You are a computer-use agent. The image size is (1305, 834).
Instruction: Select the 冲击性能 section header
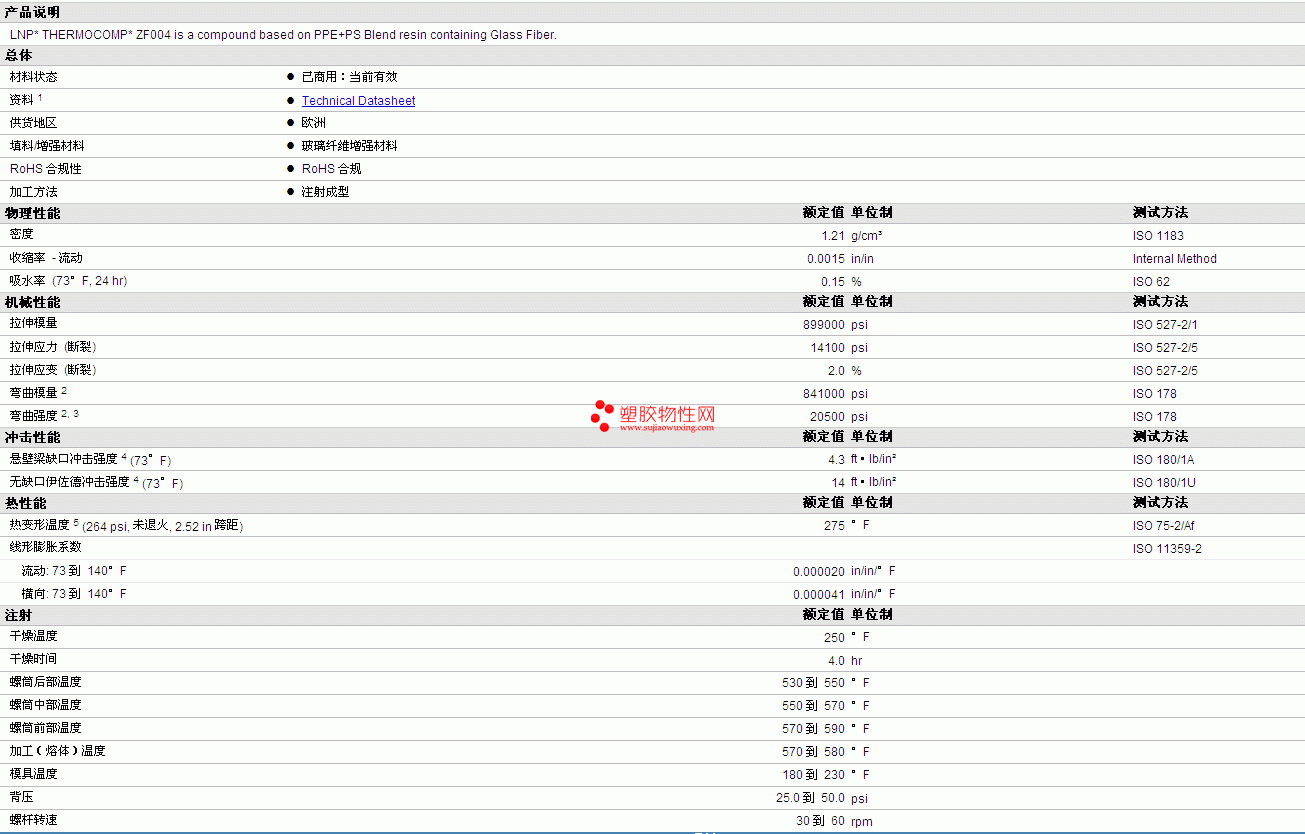(x=32, y=437)
